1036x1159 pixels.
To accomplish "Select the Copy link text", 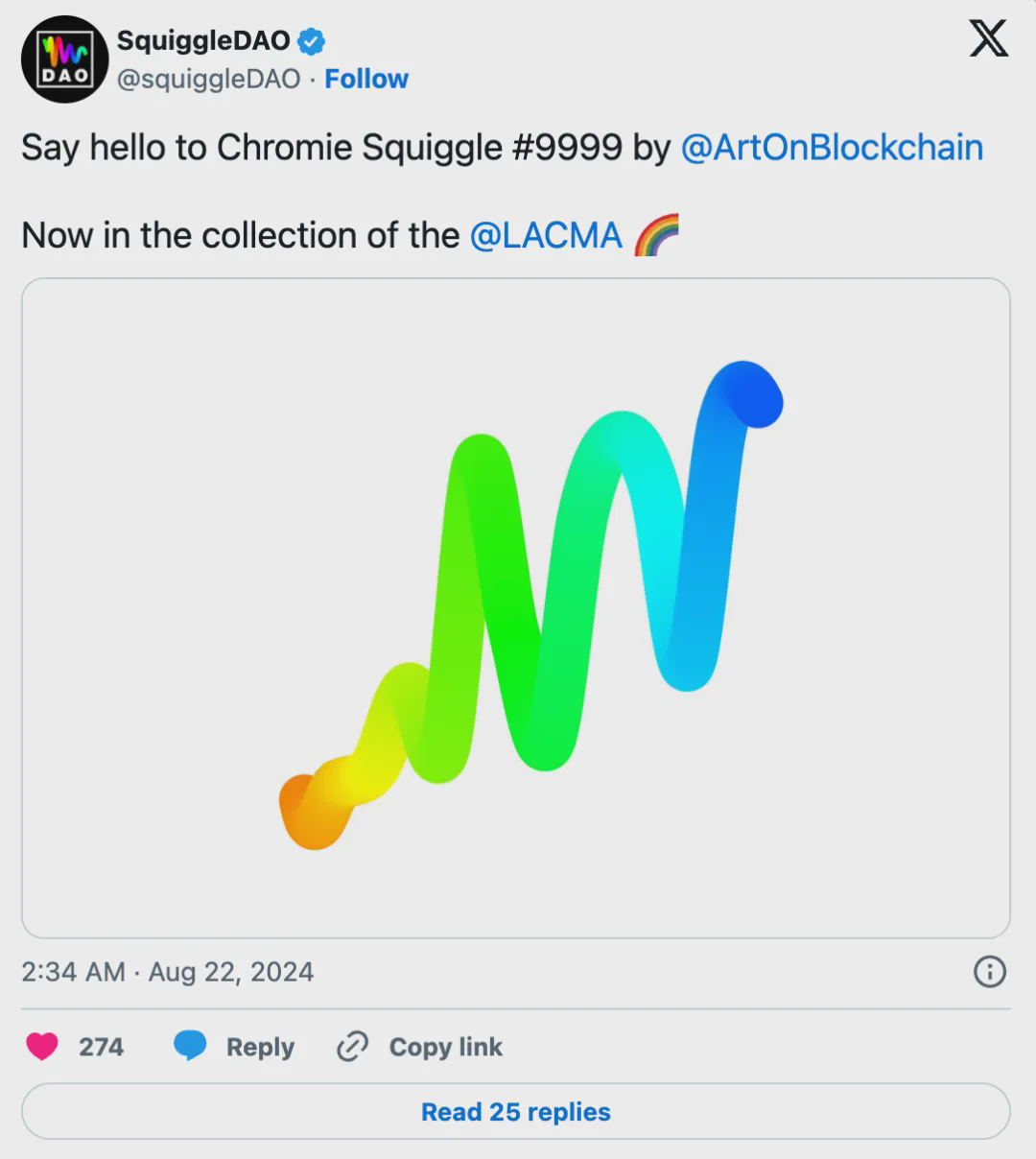I will click(x=445, y=1047).
